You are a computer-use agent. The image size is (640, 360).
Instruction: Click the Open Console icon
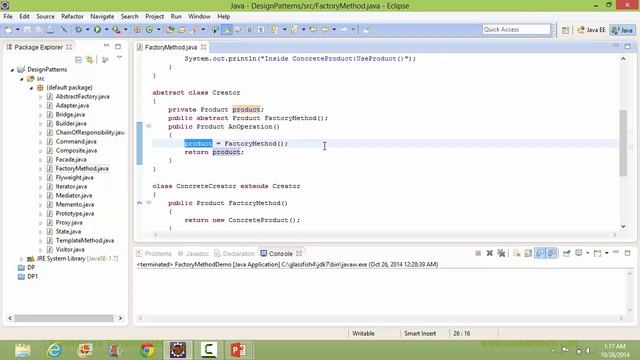598,253
